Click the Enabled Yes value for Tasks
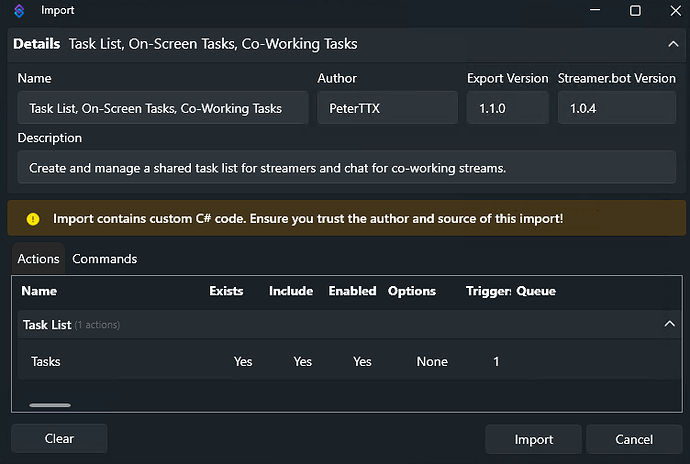The width and height of the screenshot is (690, 464). (362, 361)
